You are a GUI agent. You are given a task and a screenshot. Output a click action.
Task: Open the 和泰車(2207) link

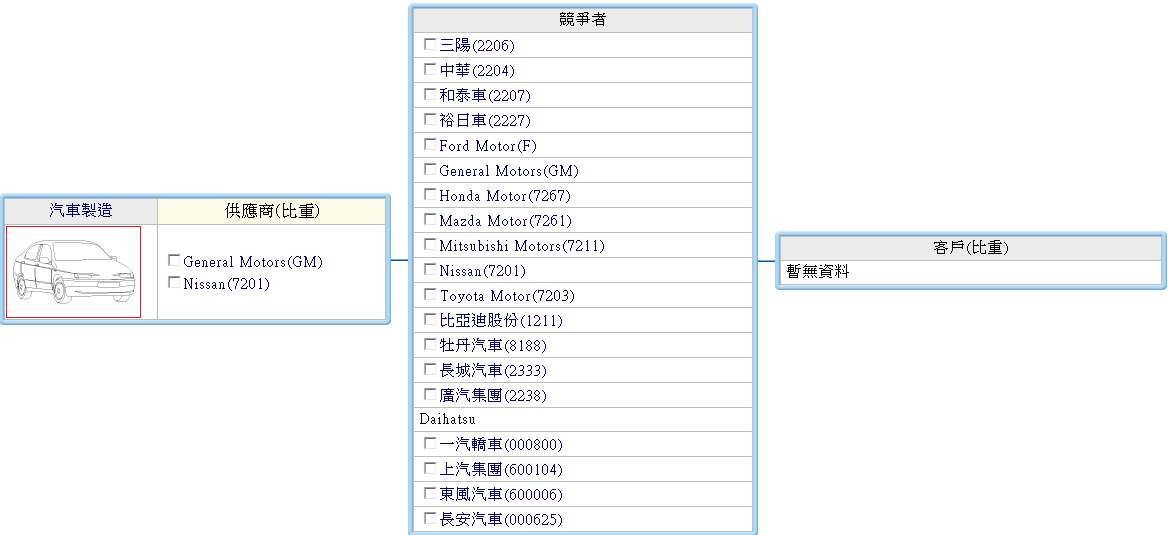(x=485, y=96)
